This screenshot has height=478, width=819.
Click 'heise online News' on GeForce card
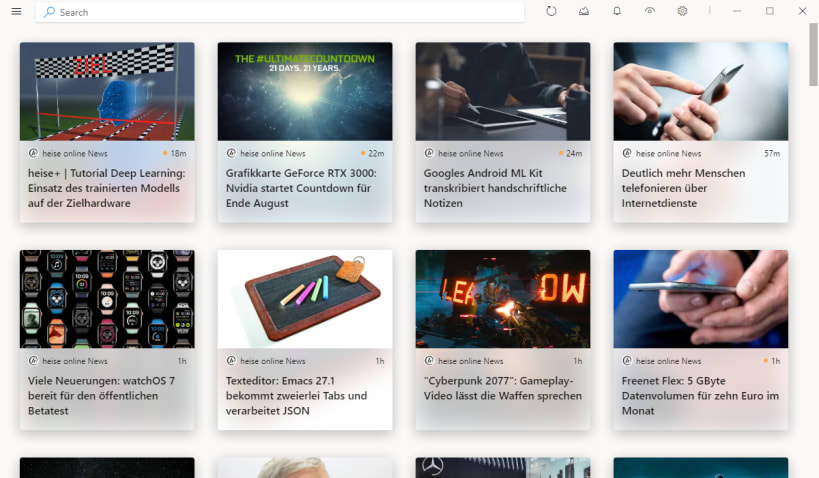coord(273,154)
